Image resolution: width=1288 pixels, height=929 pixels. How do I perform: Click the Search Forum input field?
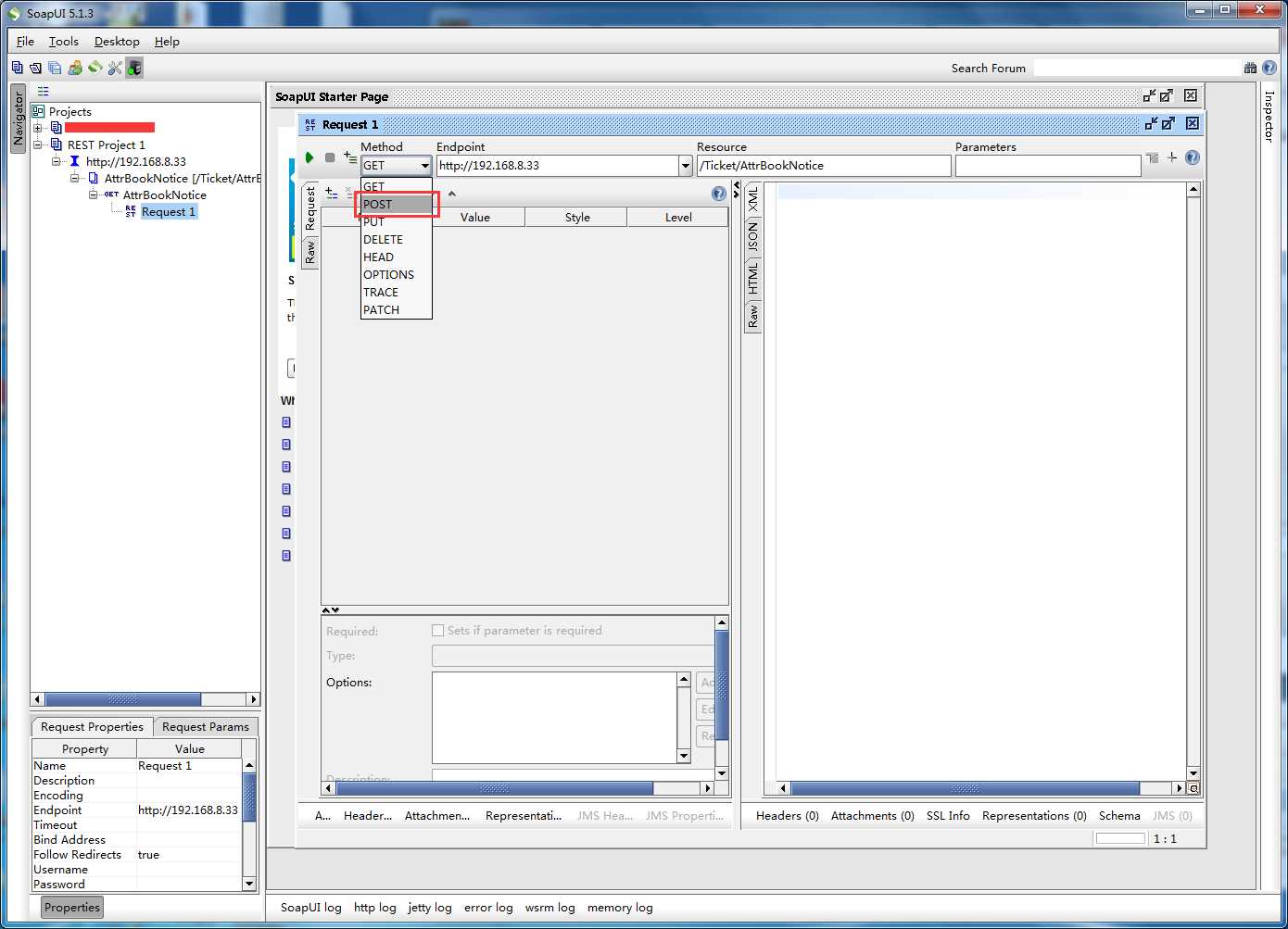[1136, 68]
